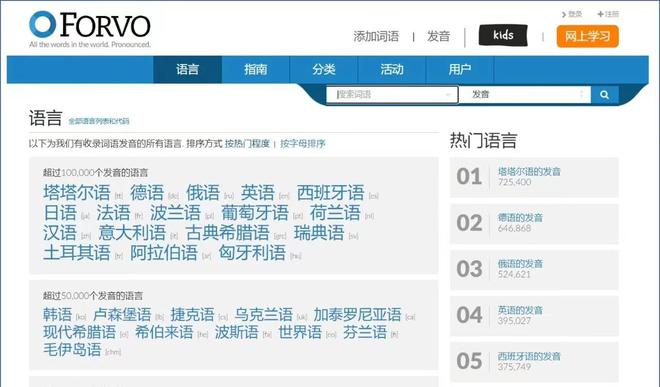Click the 添加词语 link
Screen dimensions: 660x387
(x=376, y=37)
